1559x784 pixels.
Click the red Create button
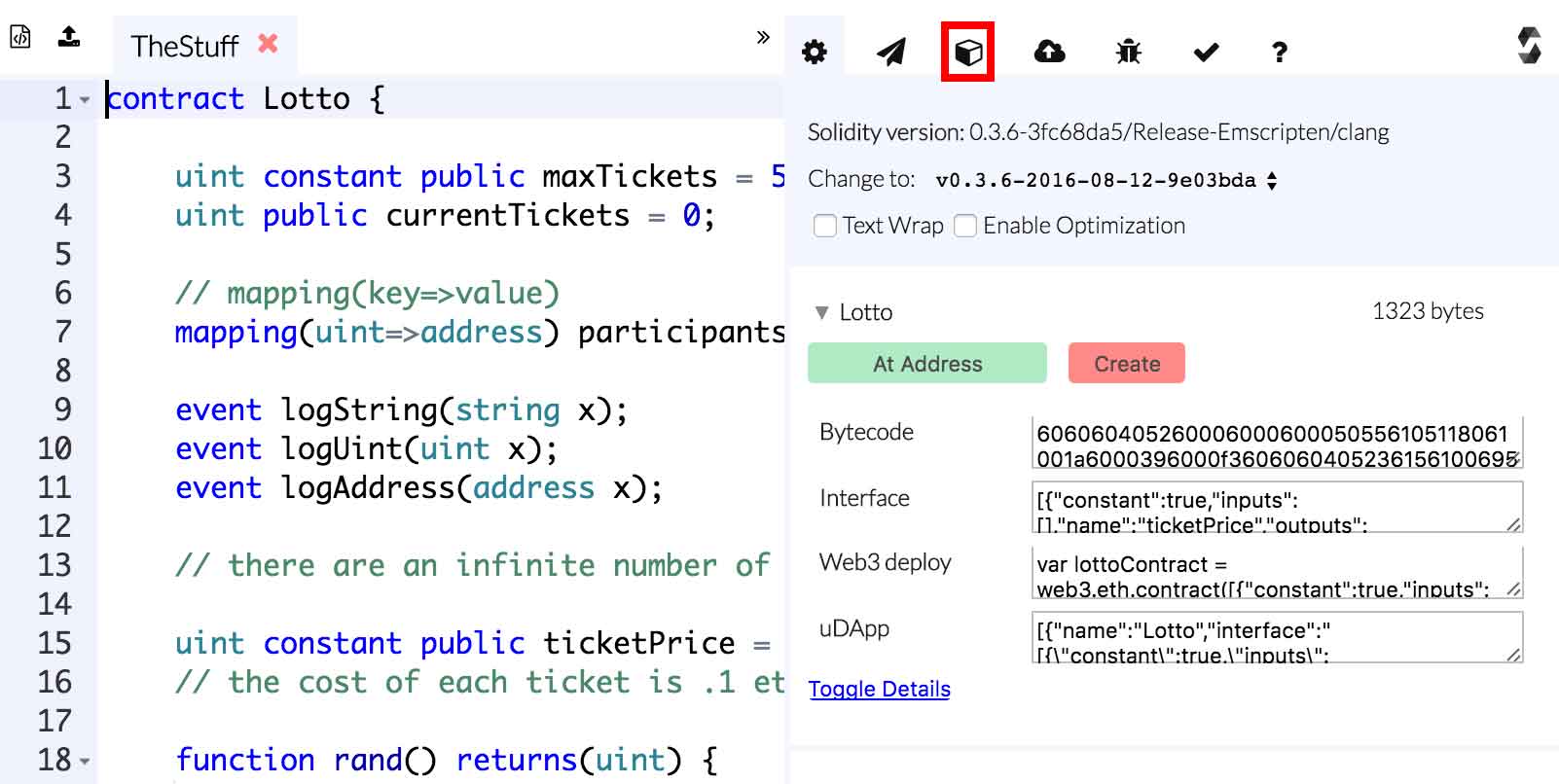coord(1127,364)
